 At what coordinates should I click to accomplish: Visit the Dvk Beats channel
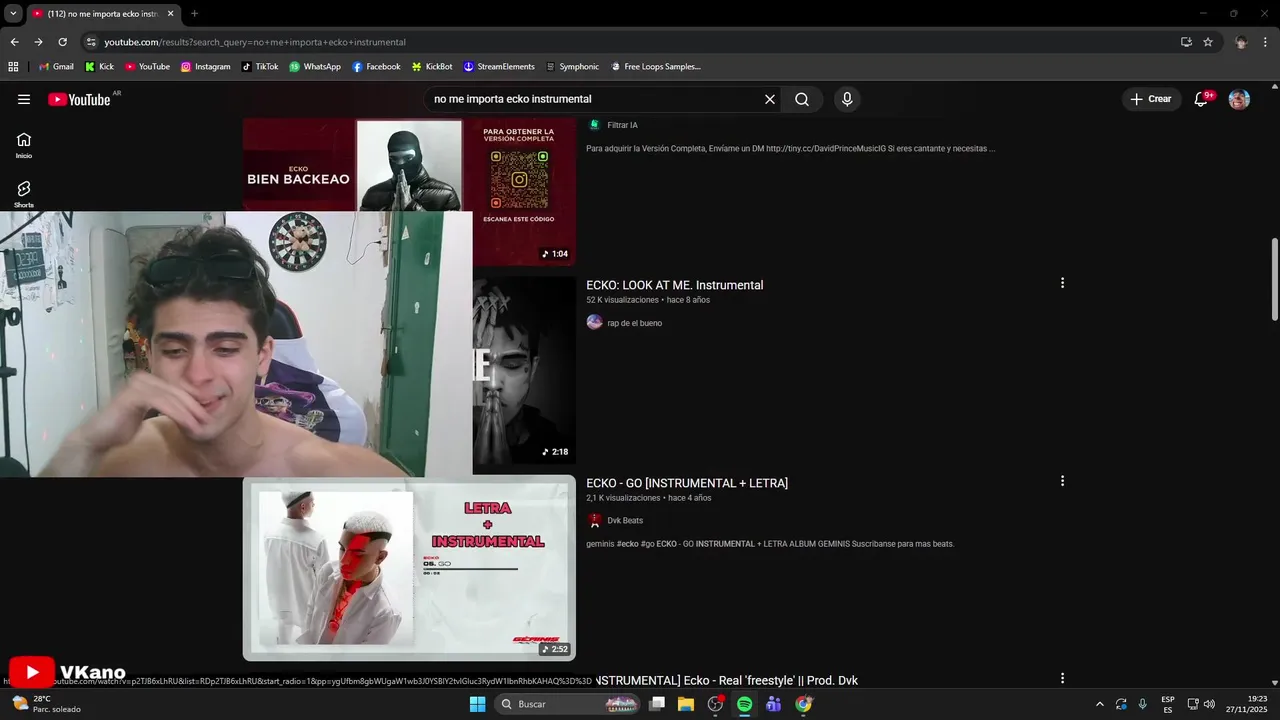[625, 520]
